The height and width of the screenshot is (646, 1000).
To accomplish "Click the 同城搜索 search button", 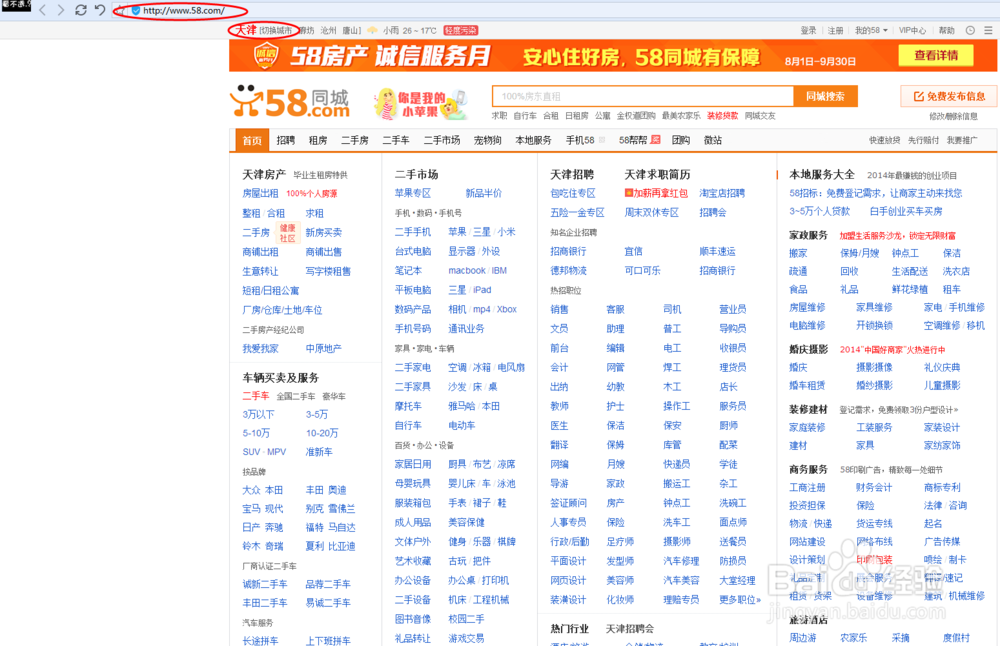I will 825,96.
